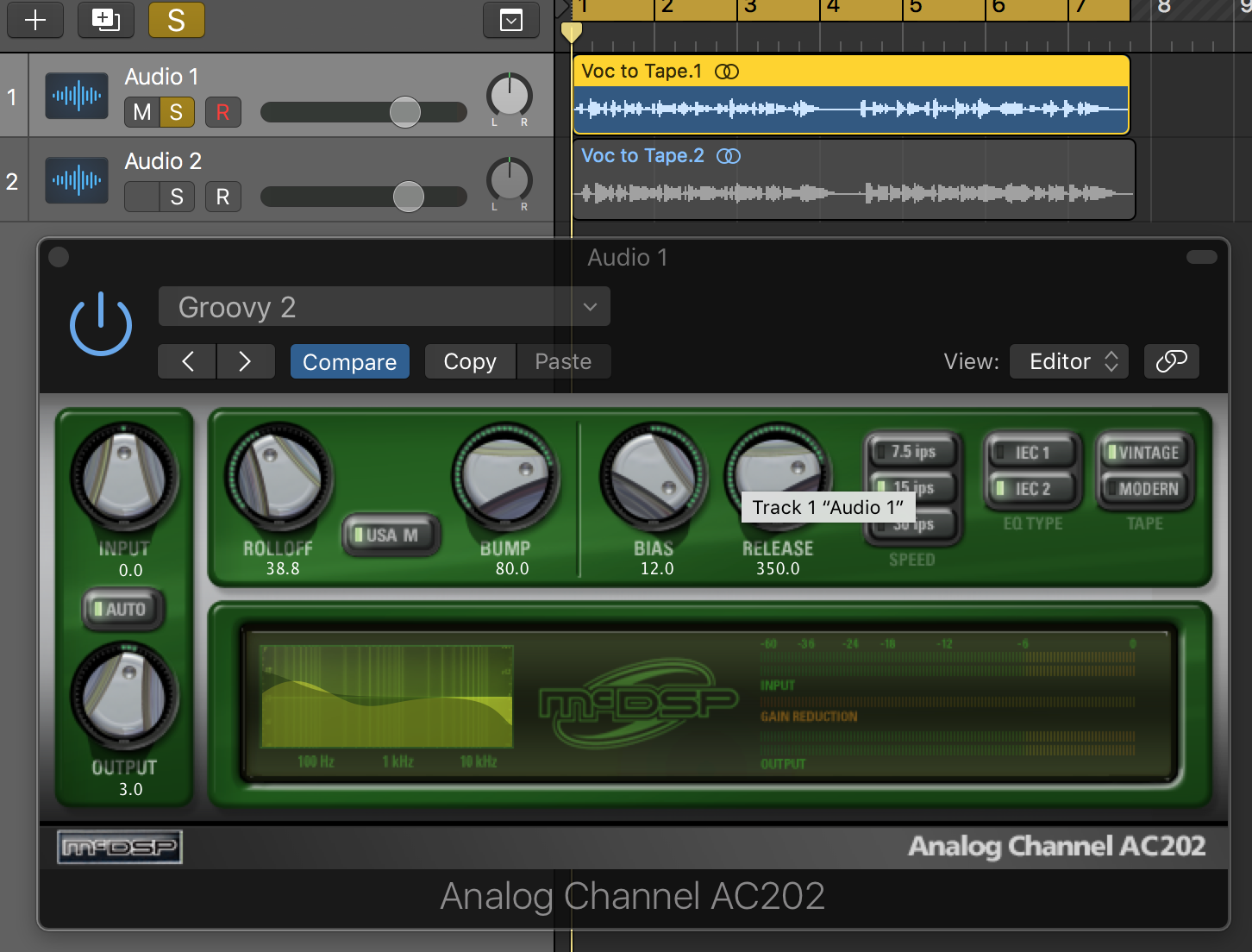Add a new track with plus button
The image size is (1252, 952).
[35, 20]
